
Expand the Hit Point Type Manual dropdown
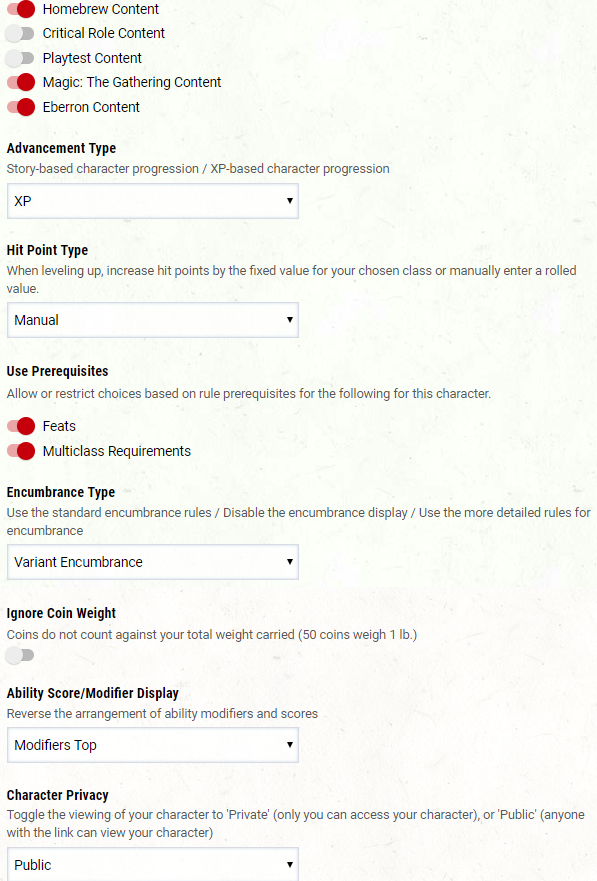click(x=153, y=320)
